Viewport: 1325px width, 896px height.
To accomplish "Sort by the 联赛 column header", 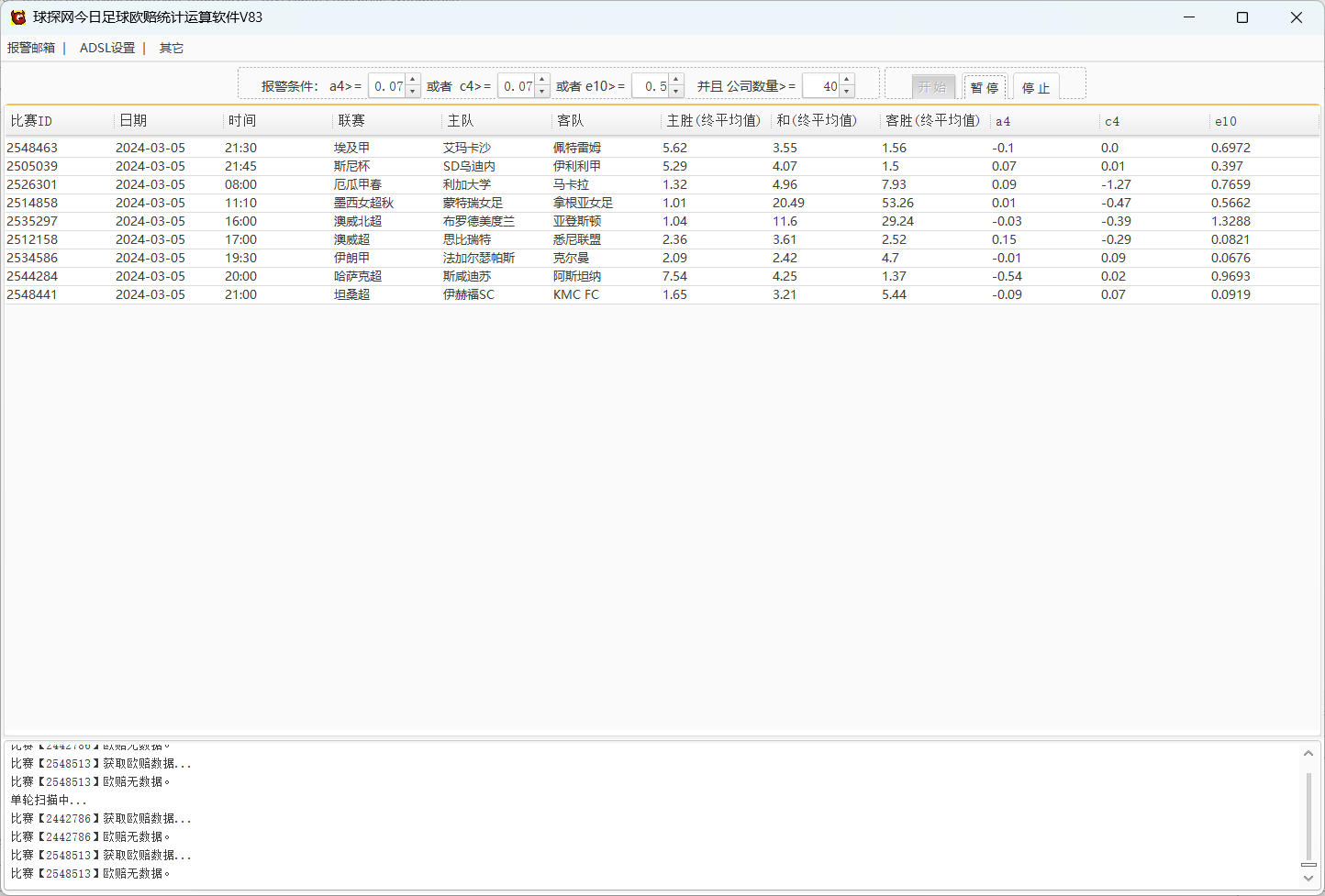I will pos(388,121).
